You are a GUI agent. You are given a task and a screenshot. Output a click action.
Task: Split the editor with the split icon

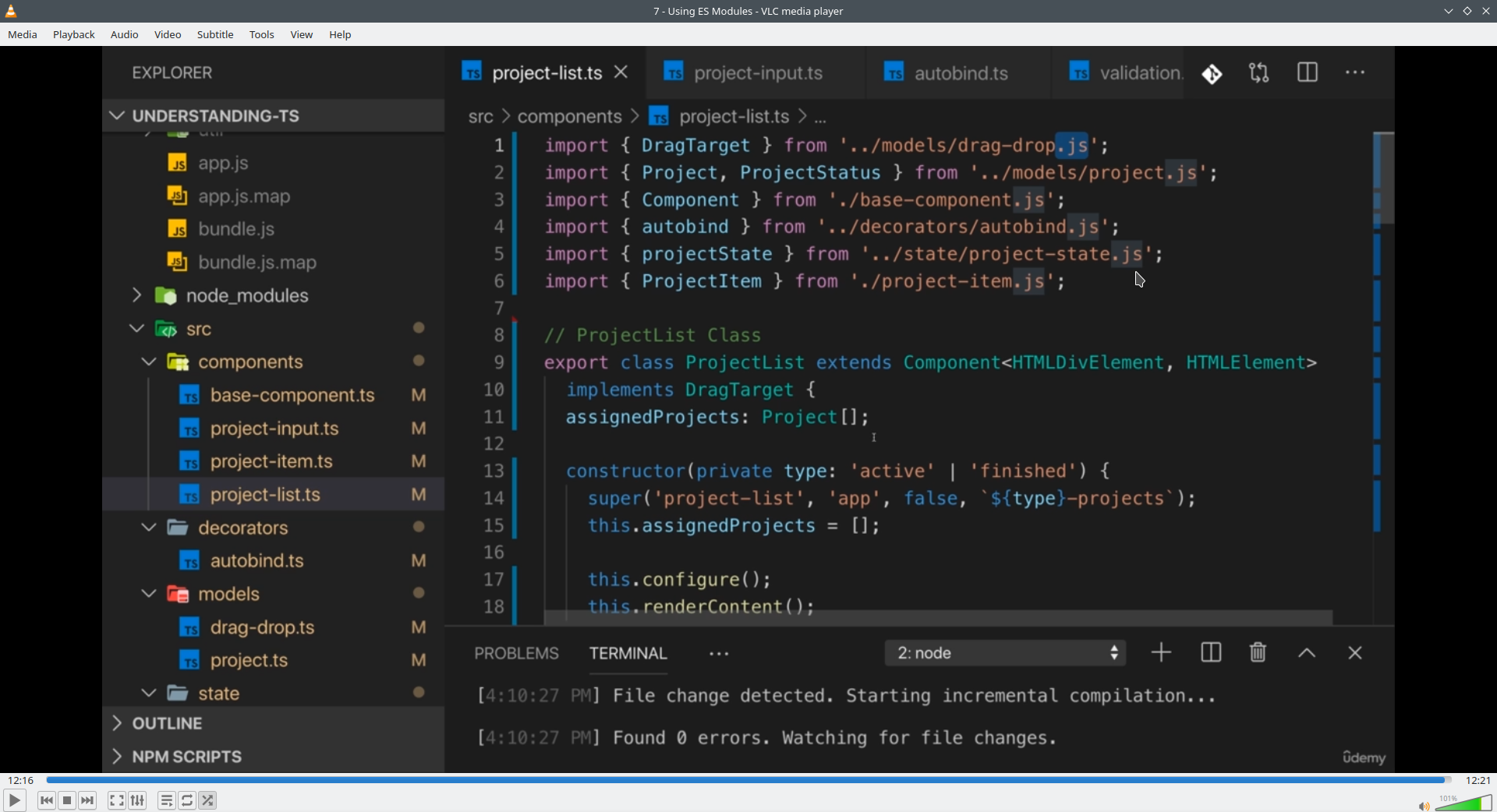[1308, 72]
